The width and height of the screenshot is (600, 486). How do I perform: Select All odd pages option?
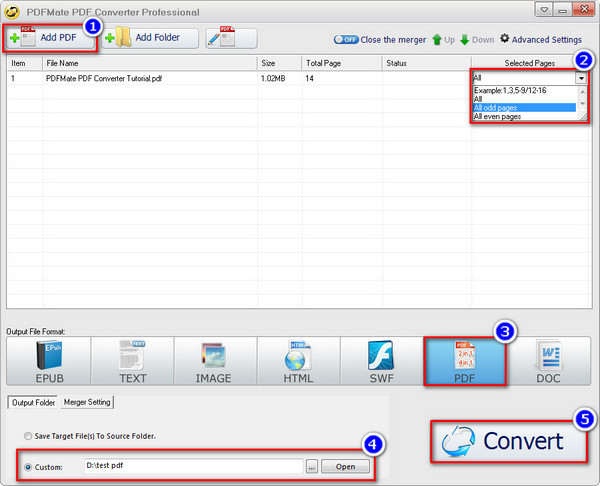(524, 108)
